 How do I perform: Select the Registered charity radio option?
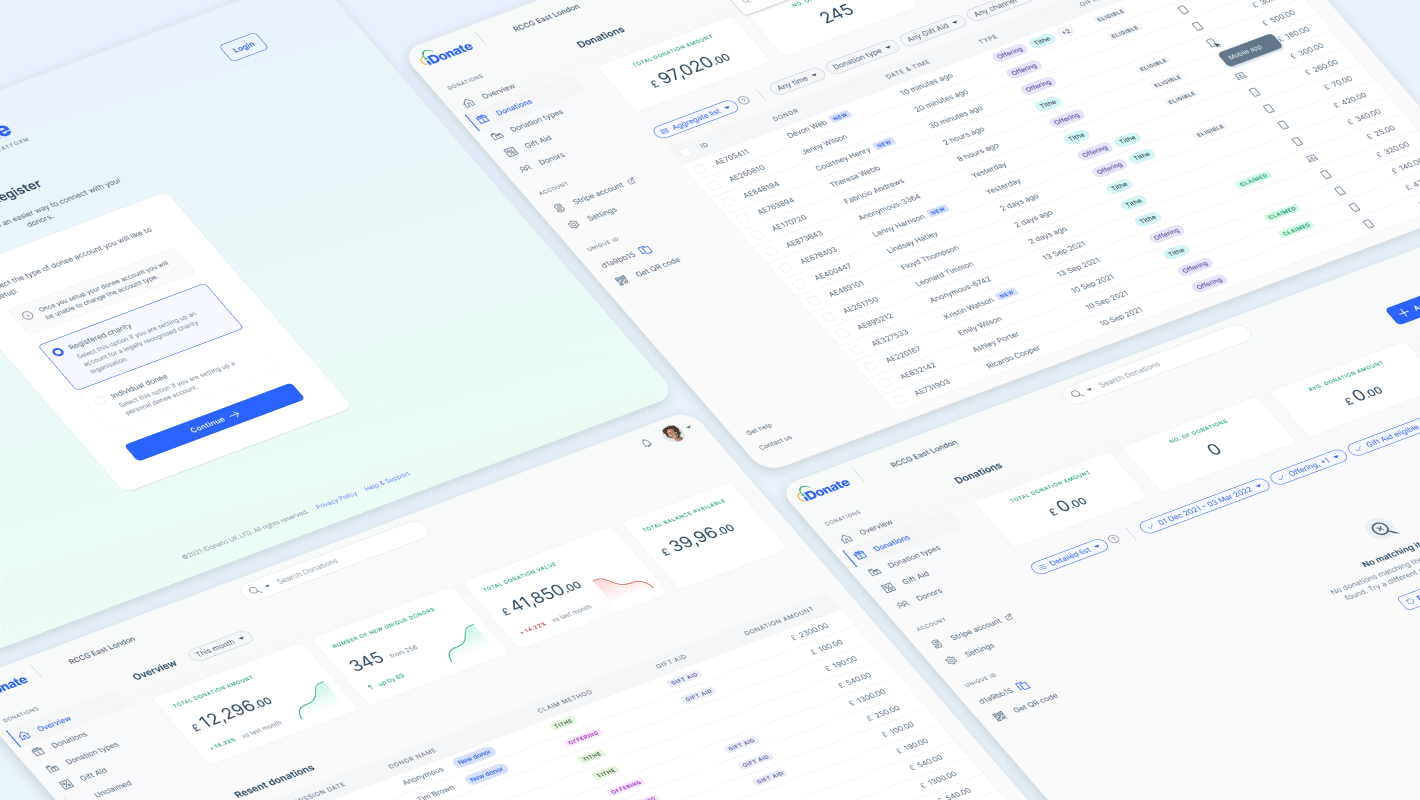58,351
